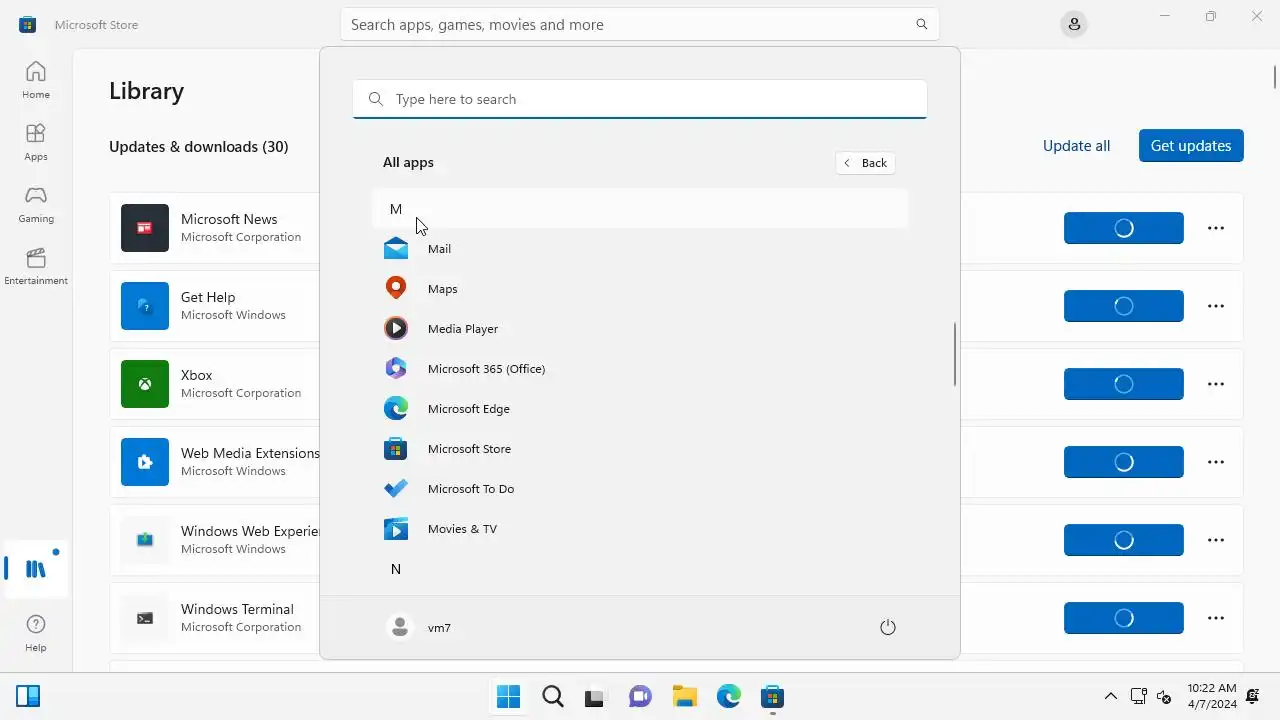The width and height of the screenshot is (1280, 720).
Task: Open Apps section in Store sidebar
Action: click(x=36, y=142)
